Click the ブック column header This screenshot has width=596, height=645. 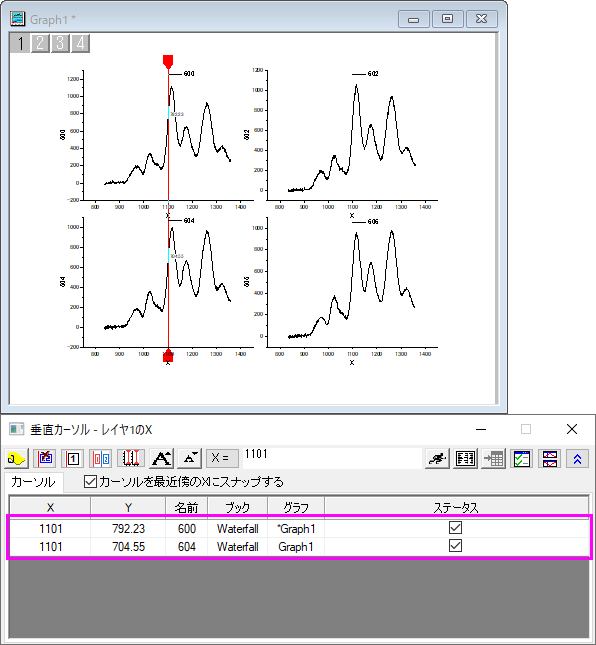[238, 507]
